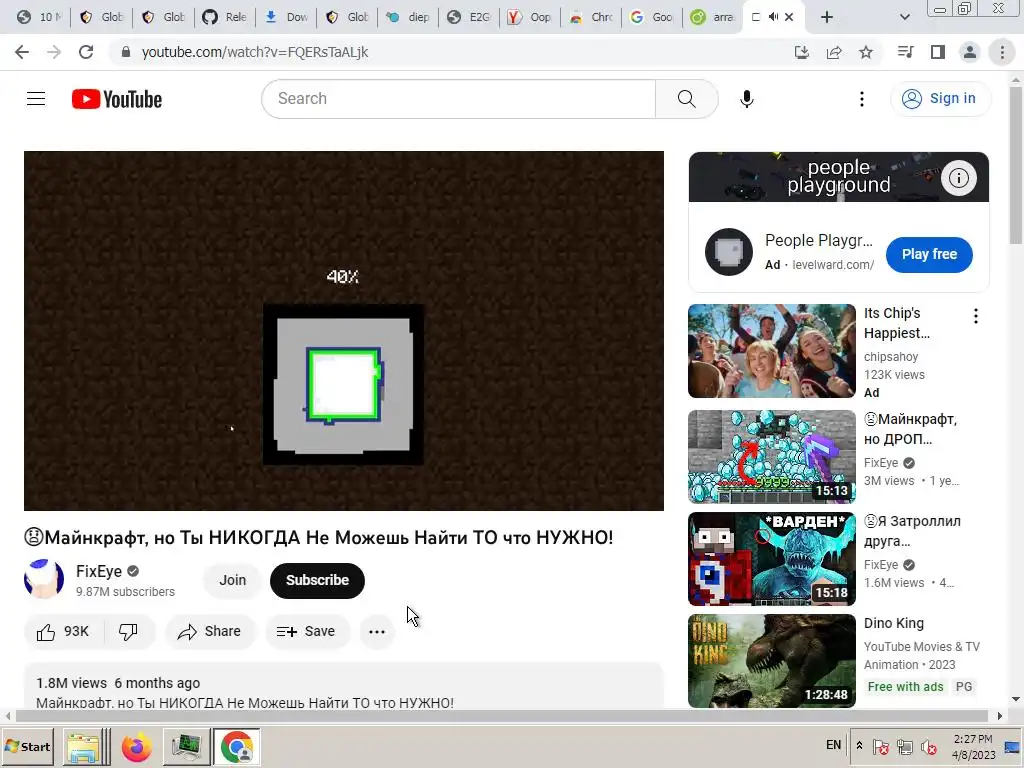The width and height of the screenshot is (1024, 768).
Task: Switch to the diep tab
Action: (409, 17)
